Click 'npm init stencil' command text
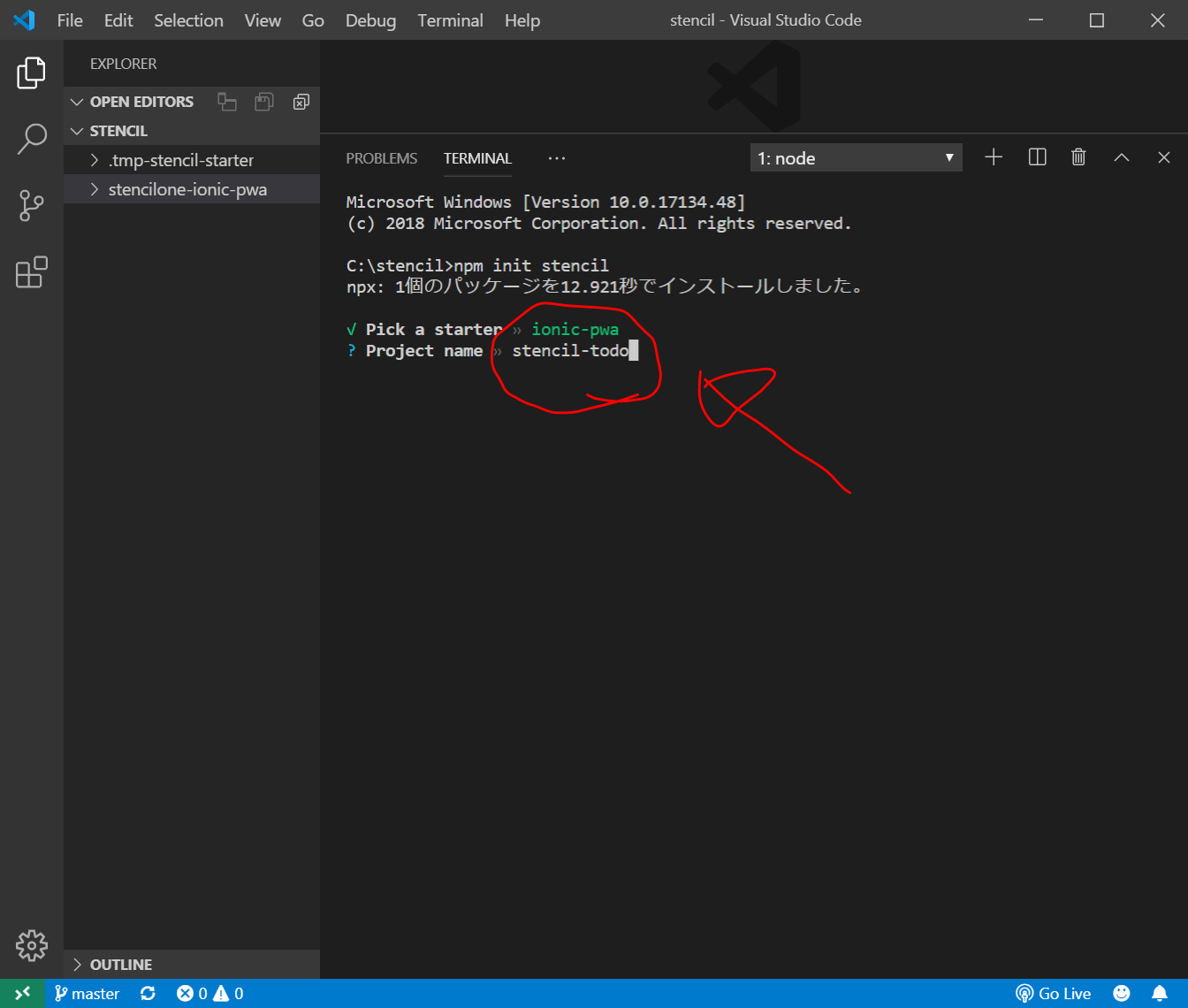Image resolution: width=1188 pixels, height=1008 pixels. tap(531, 265)
